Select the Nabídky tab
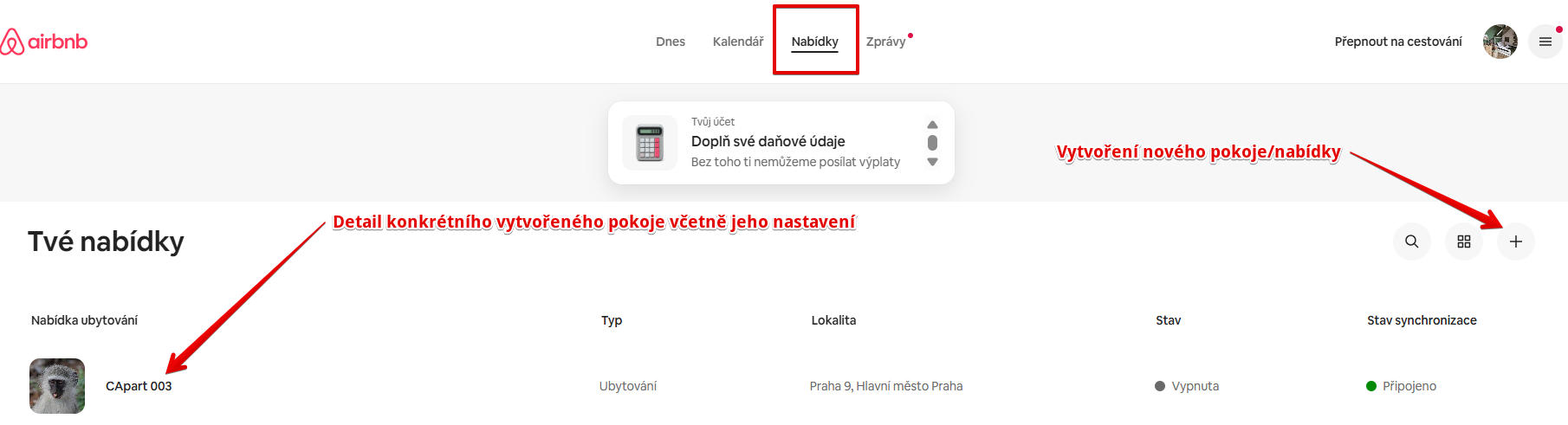The height and width of the screenshot is (425, 1568). [x=815, y=42]
